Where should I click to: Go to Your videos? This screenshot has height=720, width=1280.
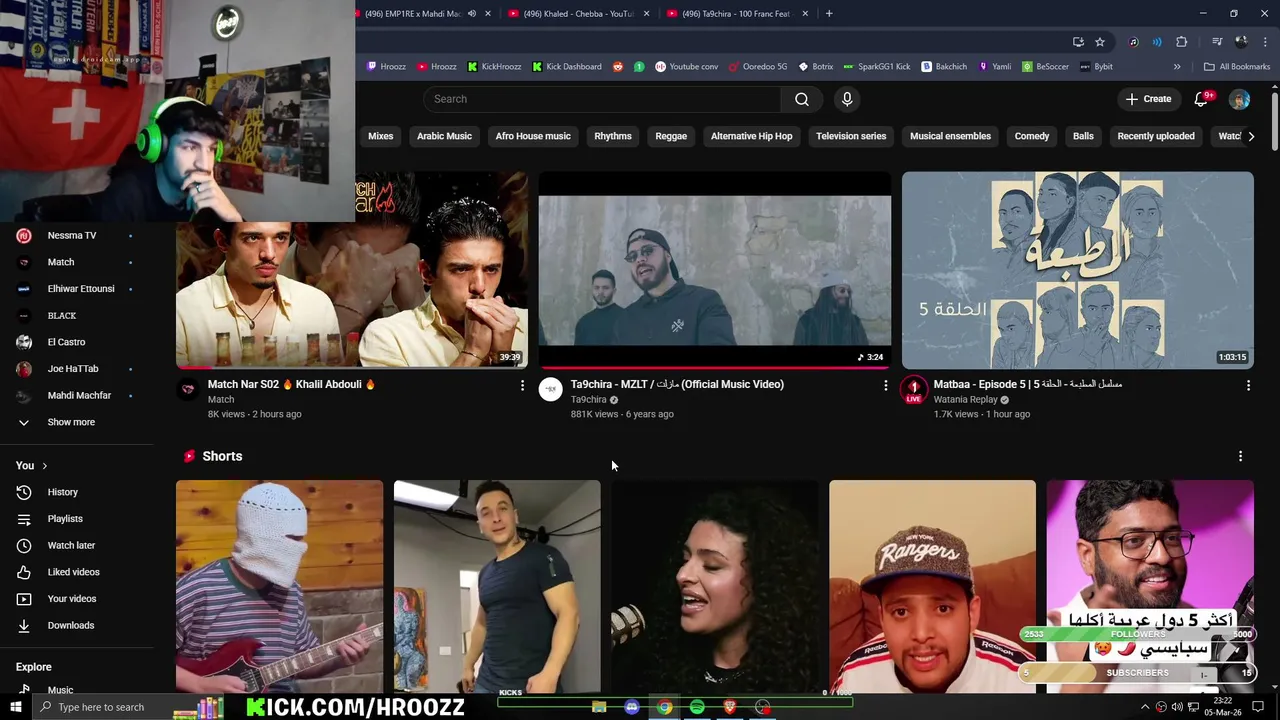[72, 599]
